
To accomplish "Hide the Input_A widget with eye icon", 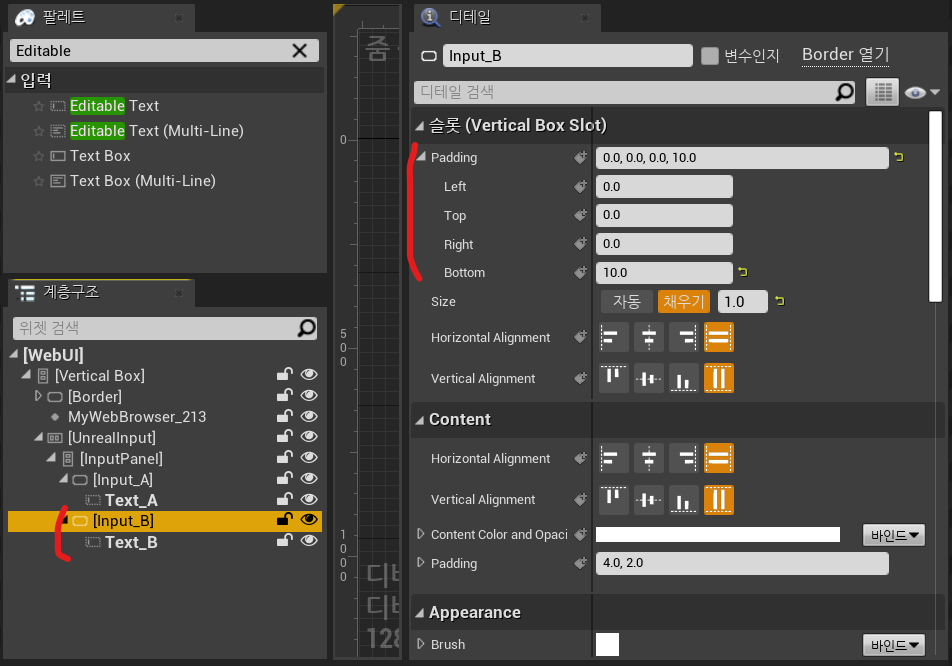I will click(x=309, y=480).
